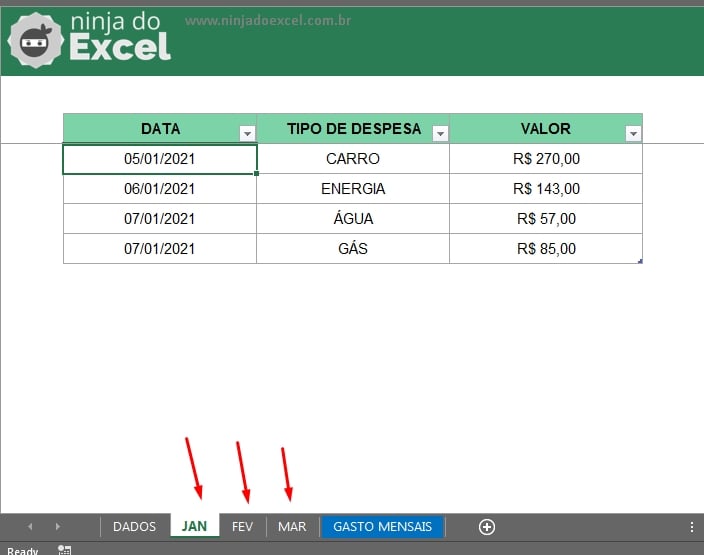704x555 pixels.
Task: Add a new sheet with plus icon
Action: click(487, 527)
